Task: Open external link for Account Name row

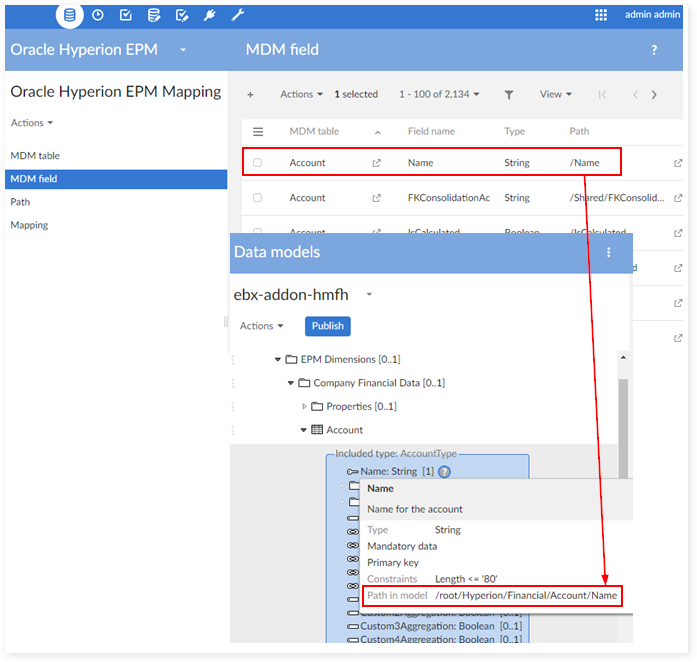Action: 376,163
